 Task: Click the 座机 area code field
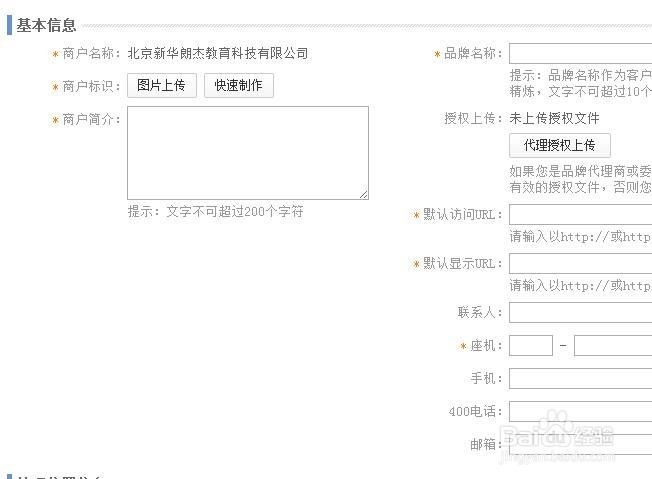coord(531,346)
